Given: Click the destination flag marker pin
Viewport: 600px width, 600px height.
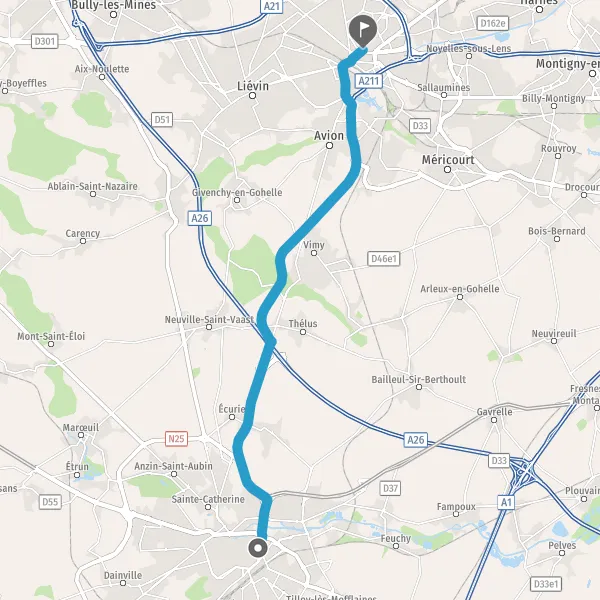Looking at the screenshot, I should [363, 31].
